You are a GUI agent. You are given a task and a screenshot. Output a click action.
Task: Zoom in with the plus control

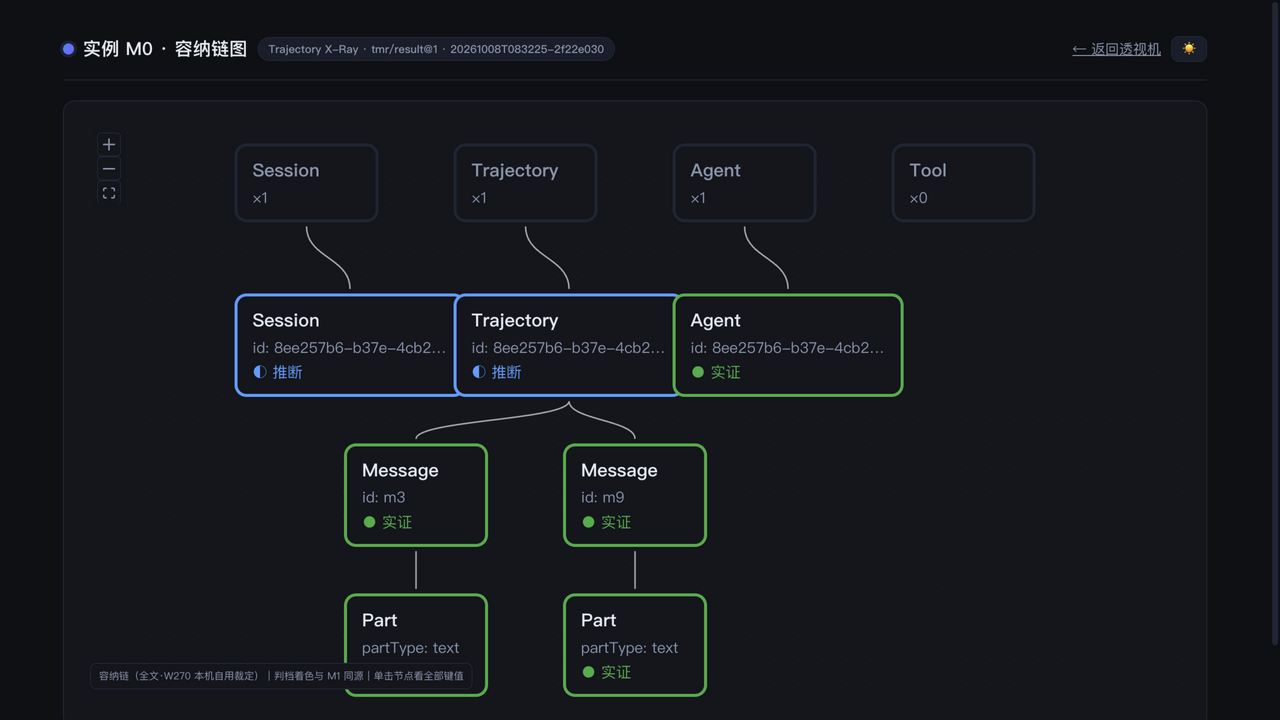[109, 144]
